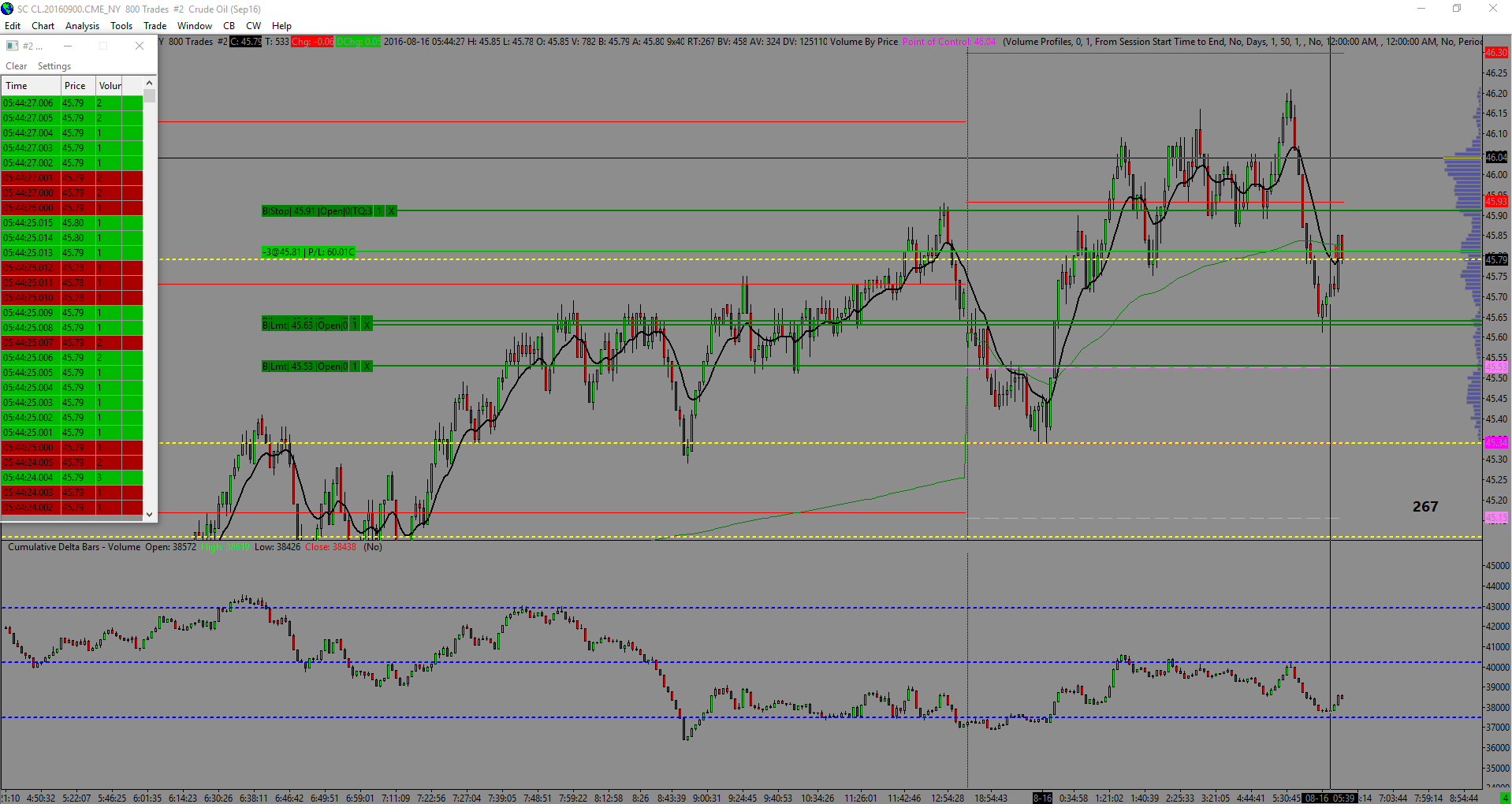Open the Tools menu
The width and height of the screenshot is (1512, 804).
(121, 26)
